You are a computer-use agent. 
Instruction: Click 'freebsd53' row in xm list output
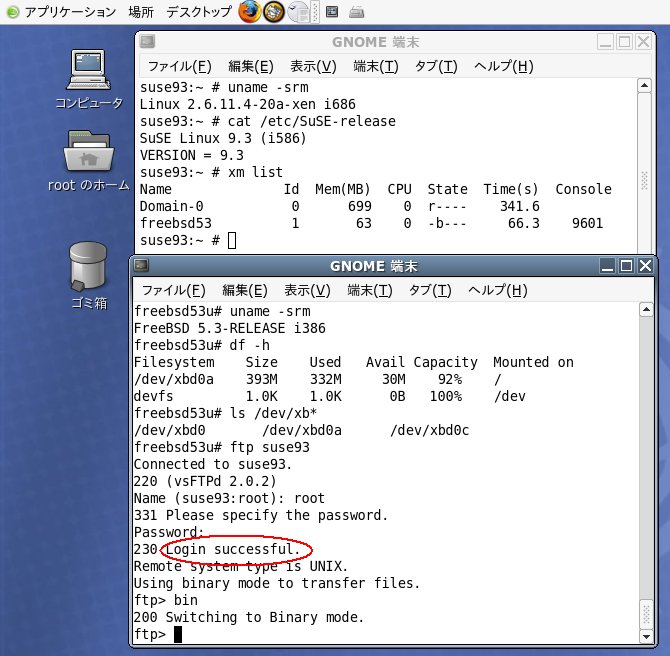tap(372, 223)
